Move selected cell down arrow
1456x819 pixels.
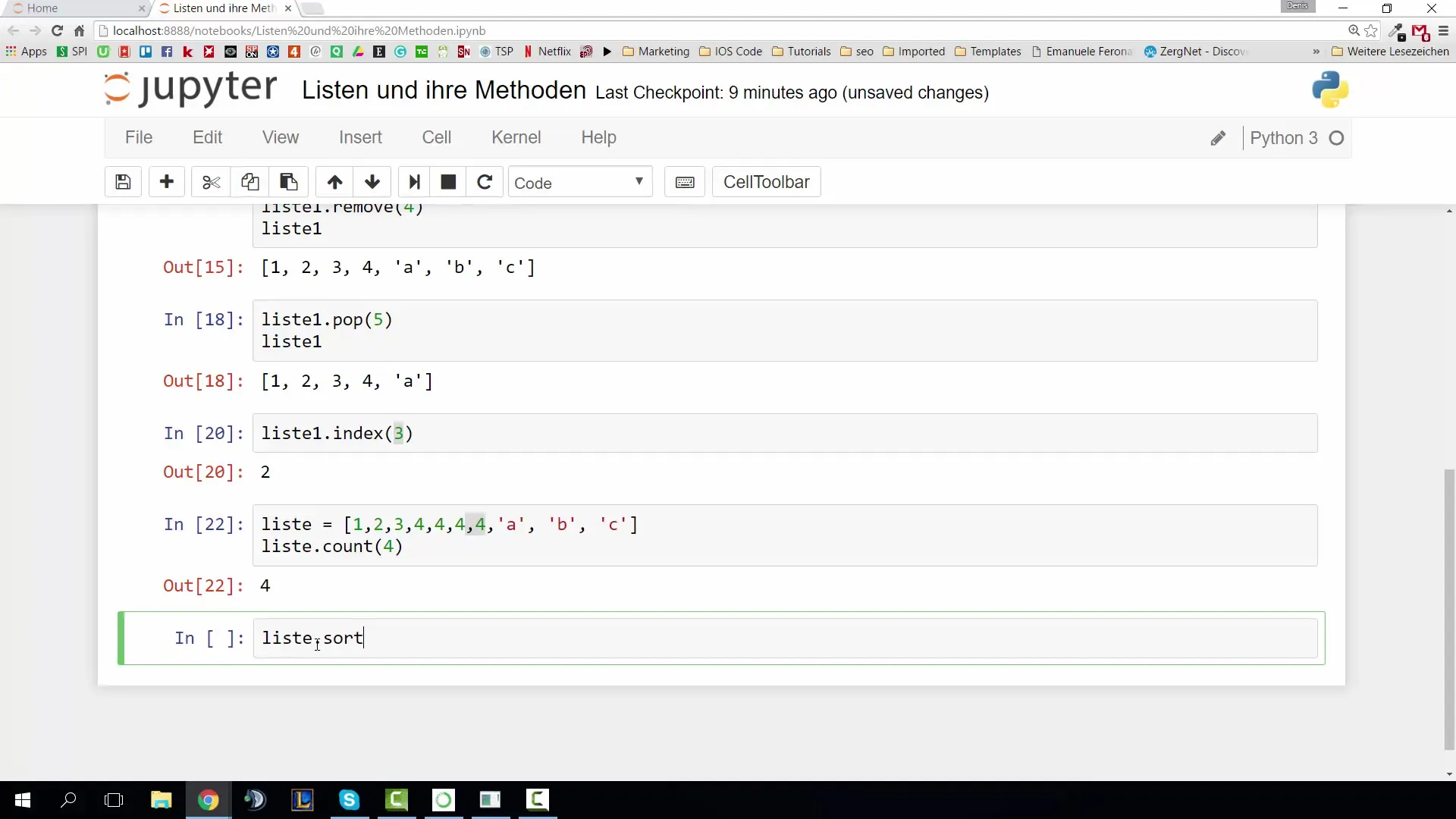coord(372,182)
